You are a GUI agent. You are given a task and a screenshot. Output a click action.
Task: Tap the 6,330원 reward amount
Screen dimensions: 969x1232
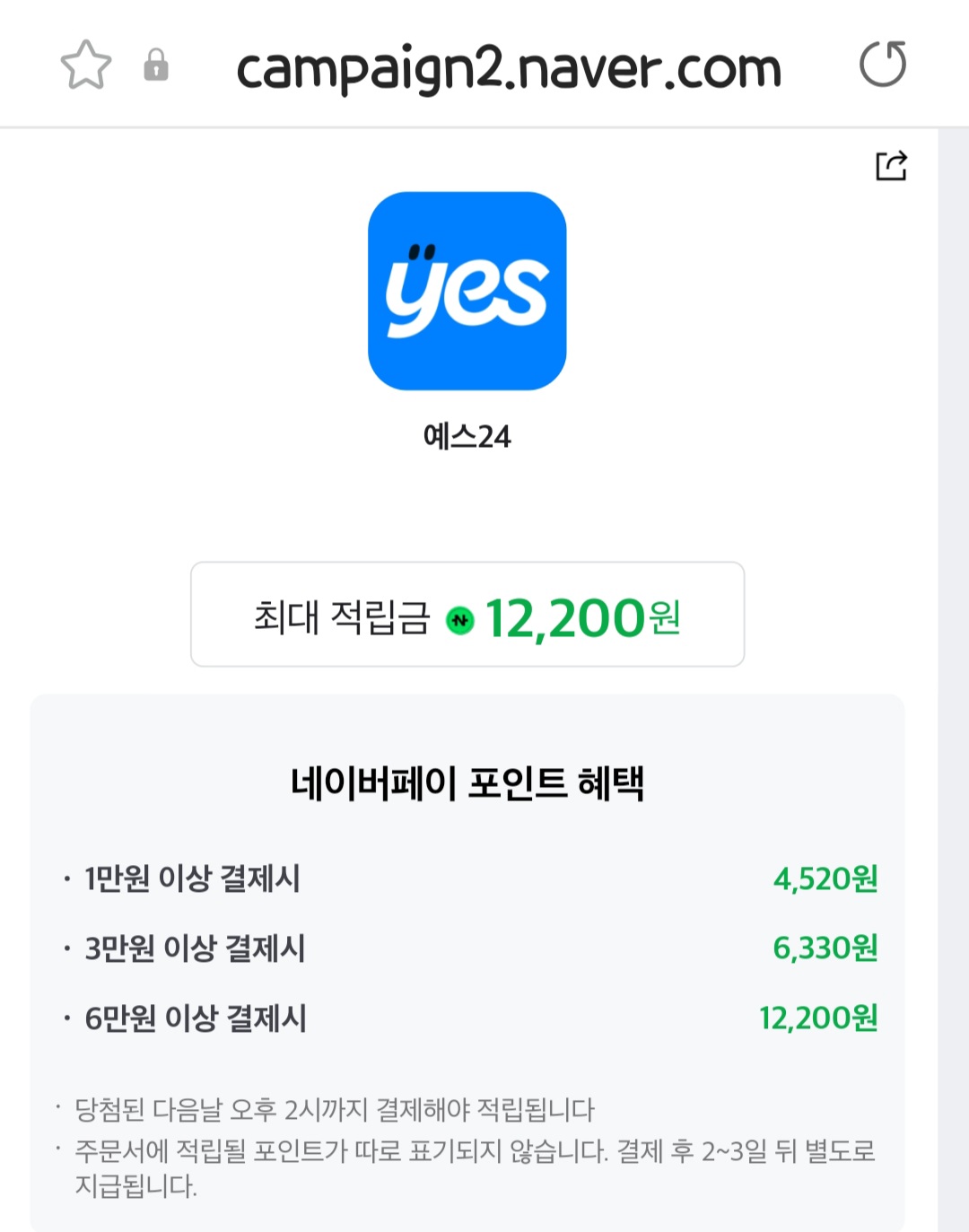click(x=825, y=948)
